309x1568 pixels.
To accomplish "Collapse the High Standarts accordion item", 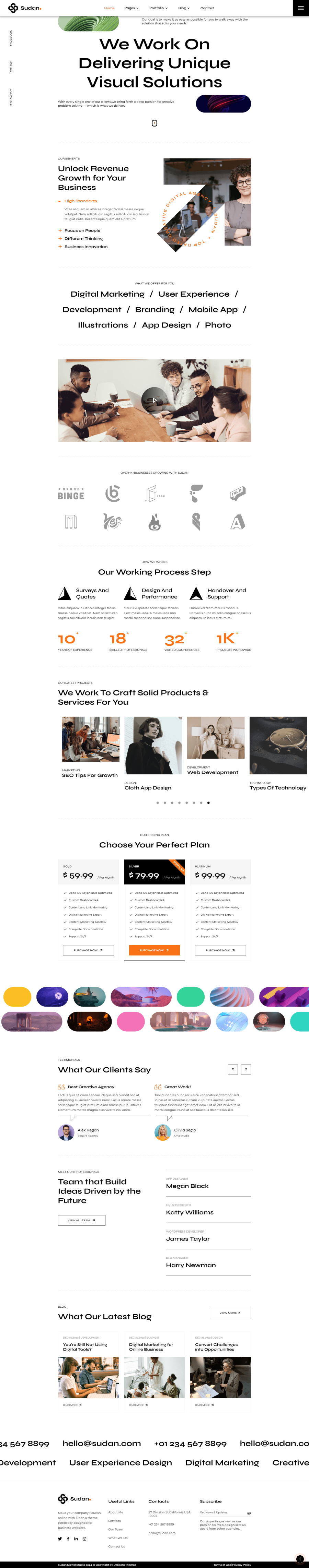I will [77, 201].
